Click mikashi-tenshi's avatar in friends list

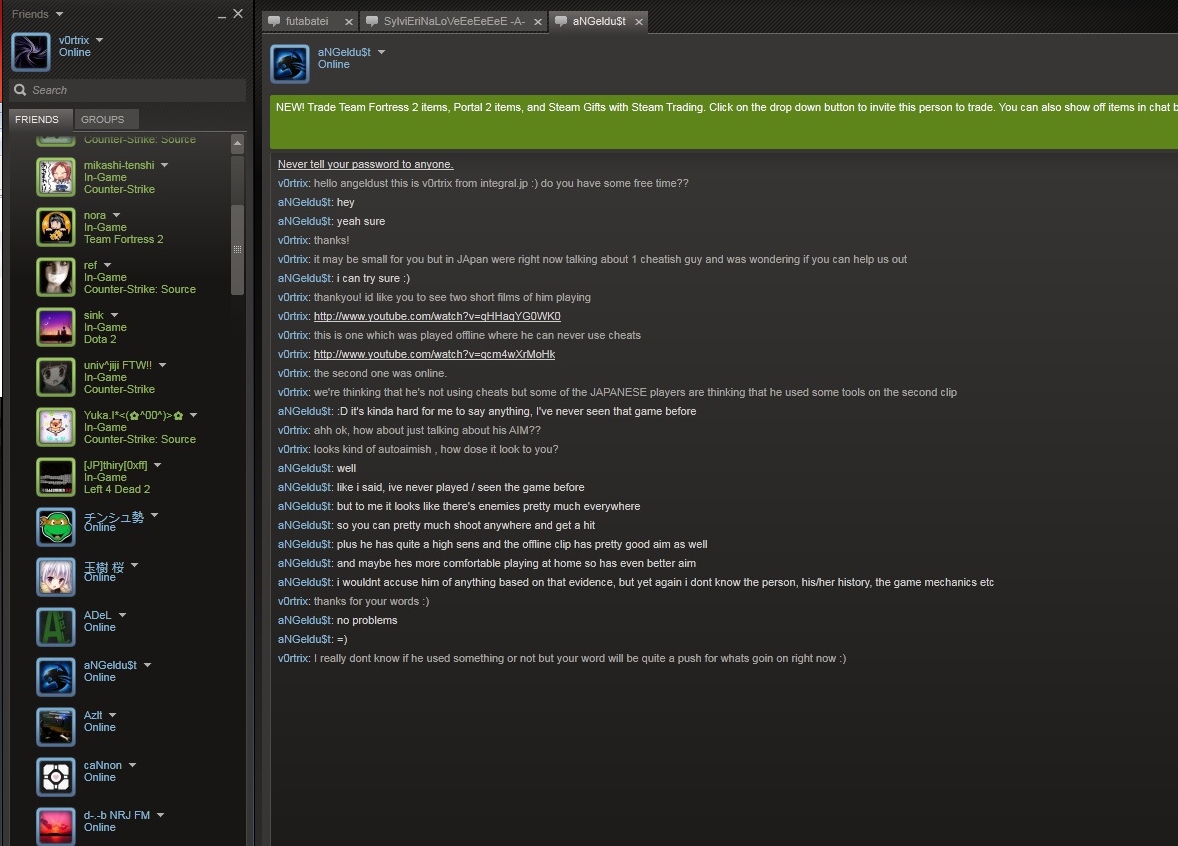(x=56, y=177)
